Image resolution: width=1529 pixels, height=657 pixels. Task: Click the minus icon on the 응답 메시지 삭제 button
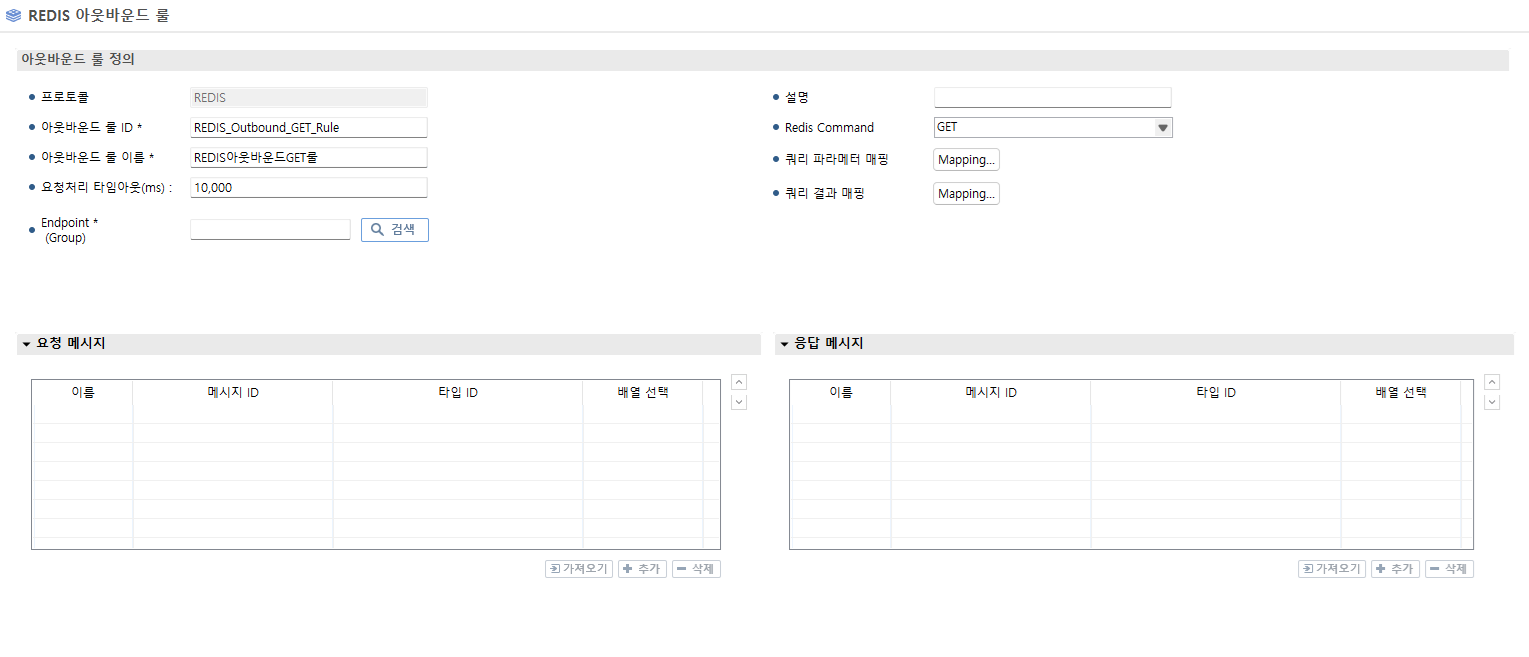click(x=1437, y=568)
